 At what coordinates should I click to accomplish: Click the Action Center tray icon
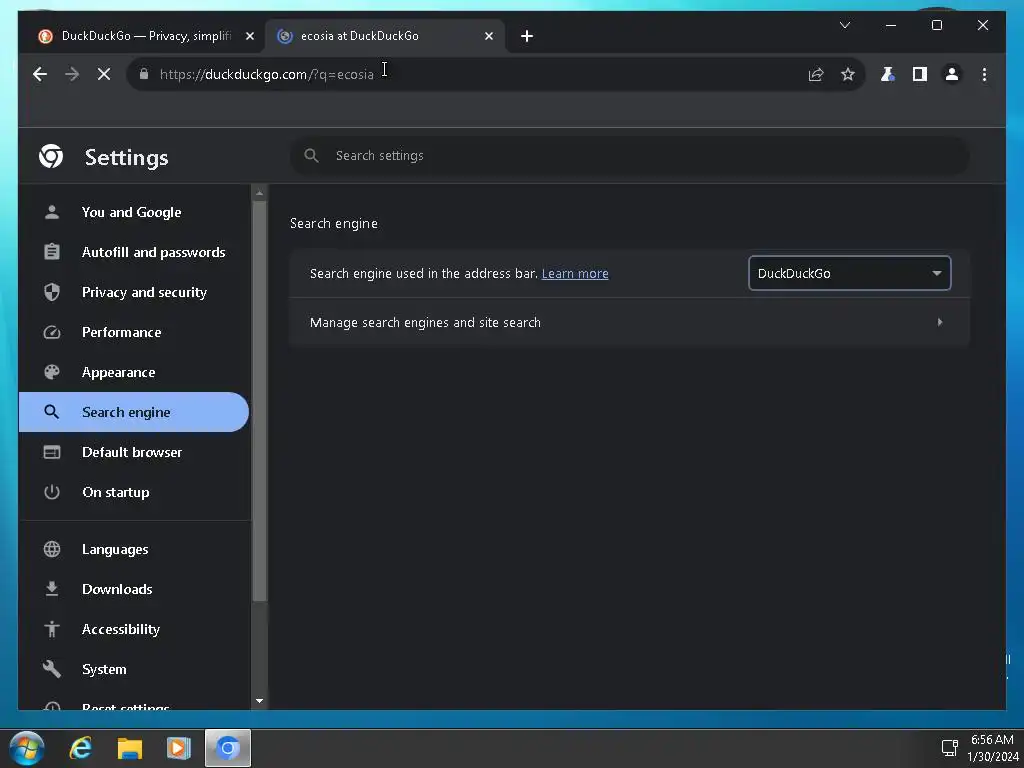click(949, 748)
